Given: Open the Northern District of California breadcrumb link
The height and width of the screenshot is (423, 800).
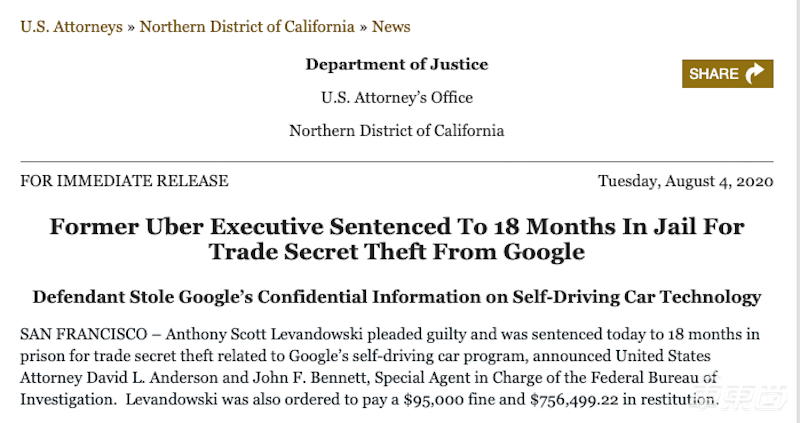Looking at the screenshot, I should [247, 26].
